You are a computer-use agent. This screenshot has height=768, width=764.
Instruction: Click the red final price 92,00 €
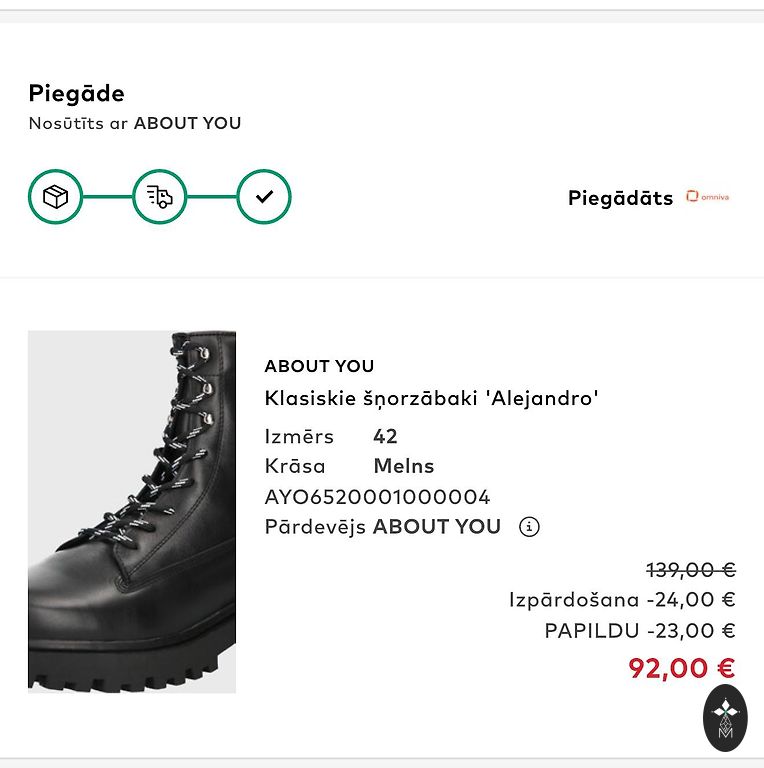click(x=682, y=668)
